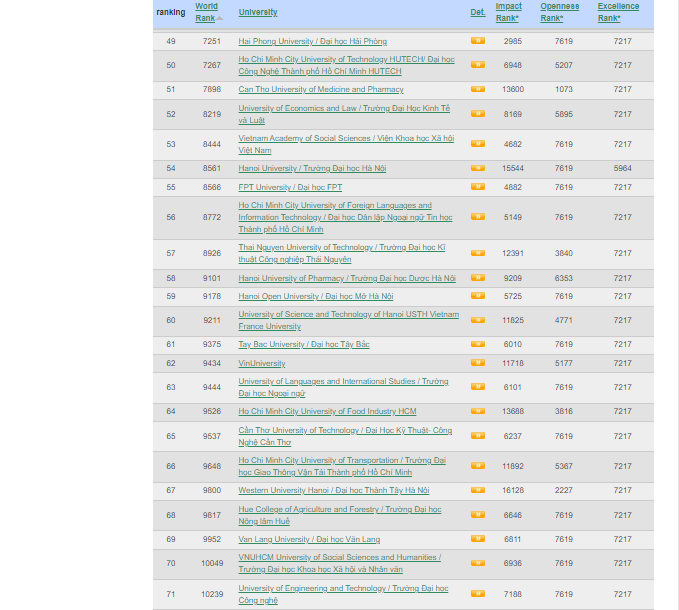The height and width of the screenshot is (610, 679).
Task: Open details icon for HUTECH row
Action: pos(478,65)
